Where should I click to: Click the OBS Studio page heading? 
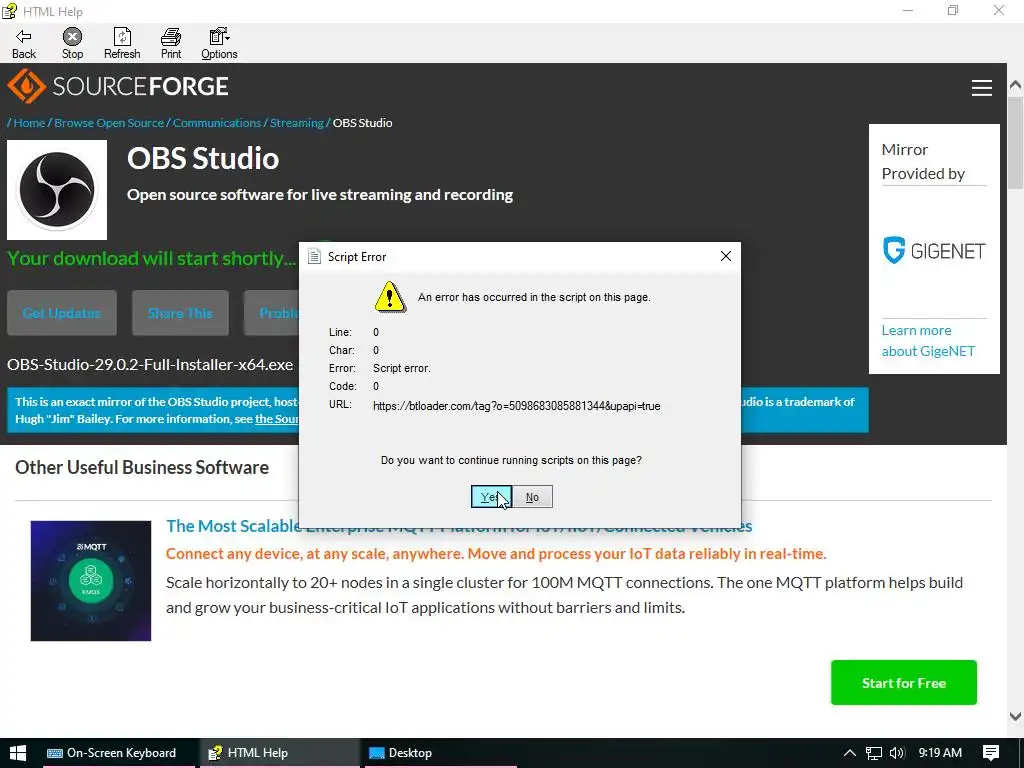(x=203, y=159)
